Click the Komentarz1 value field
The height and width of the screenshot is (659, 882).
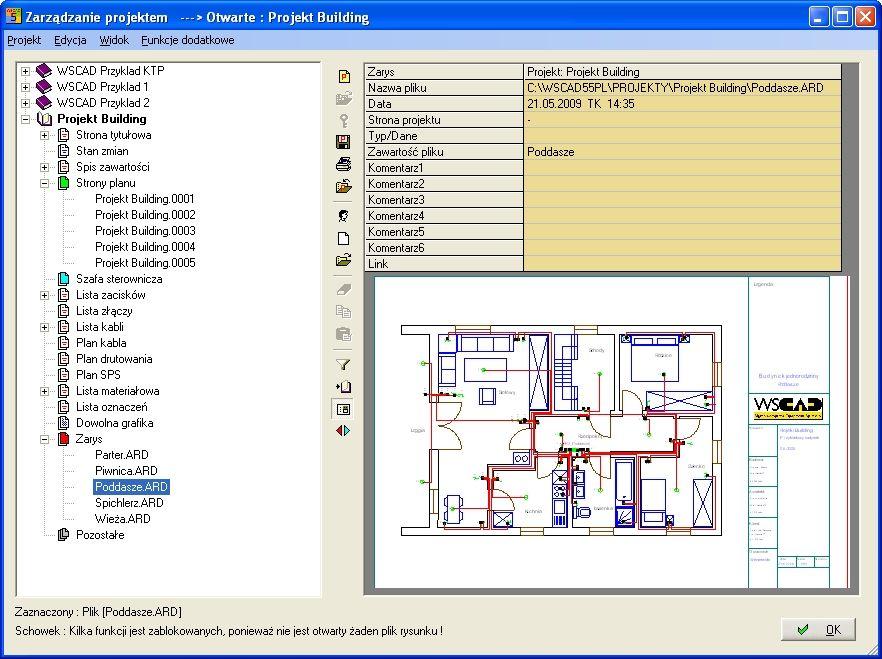682,168
